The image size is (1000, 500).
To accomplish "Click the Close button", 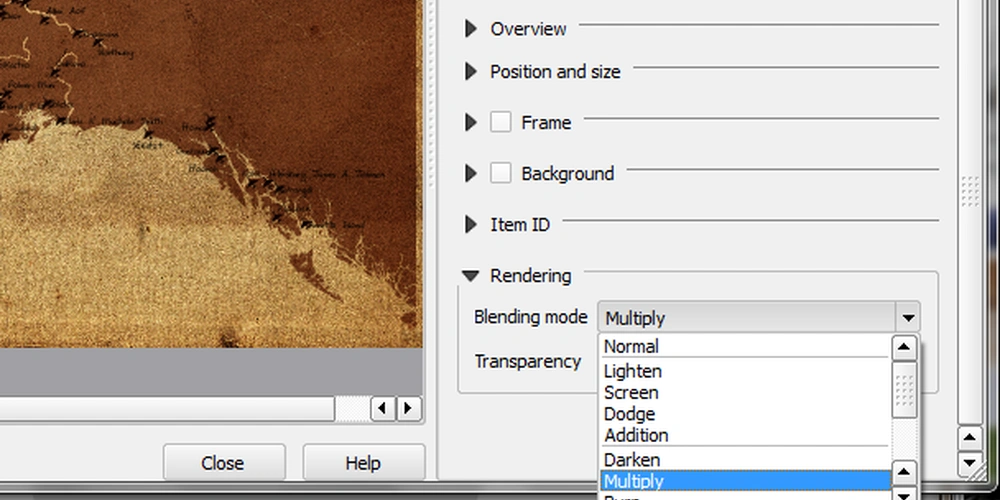I will [224, 463].
